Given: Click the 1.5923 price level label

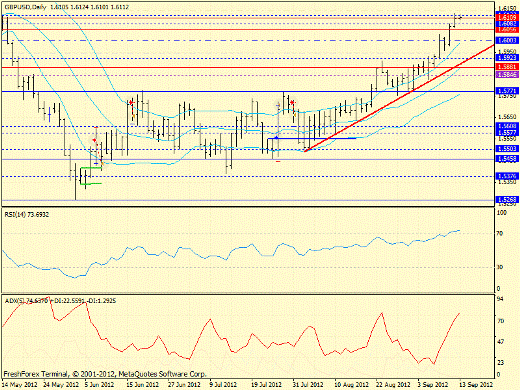Looking at the screenshot, I should [507, 58].
